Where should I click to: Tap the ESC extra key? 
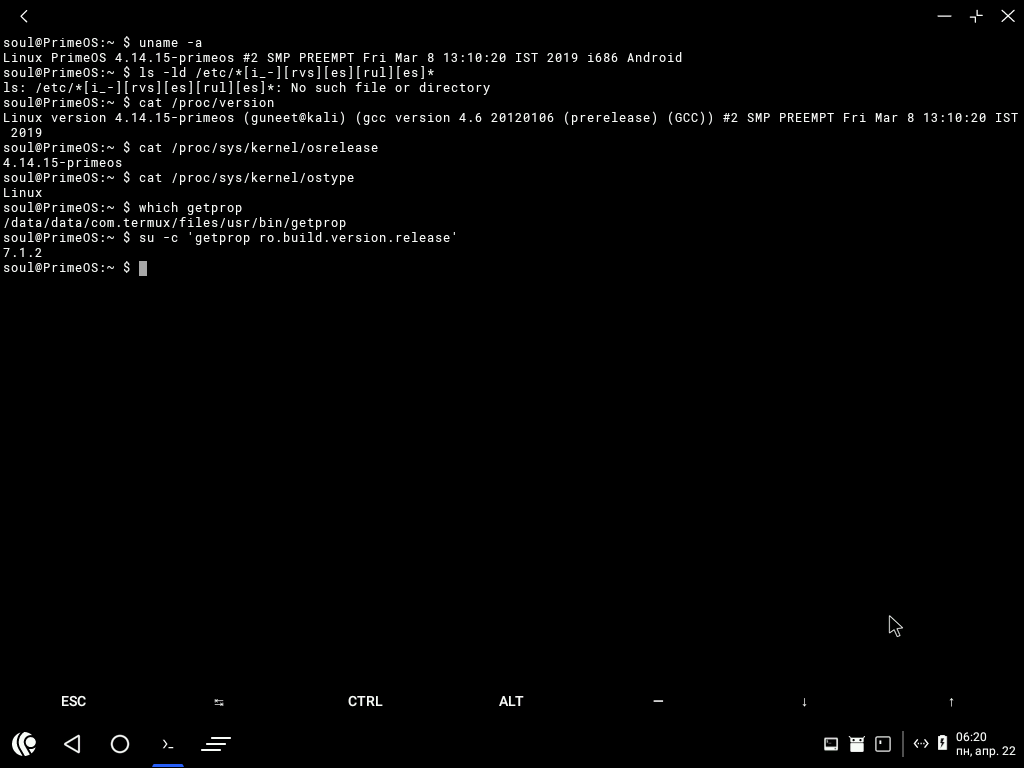point(73,701)
